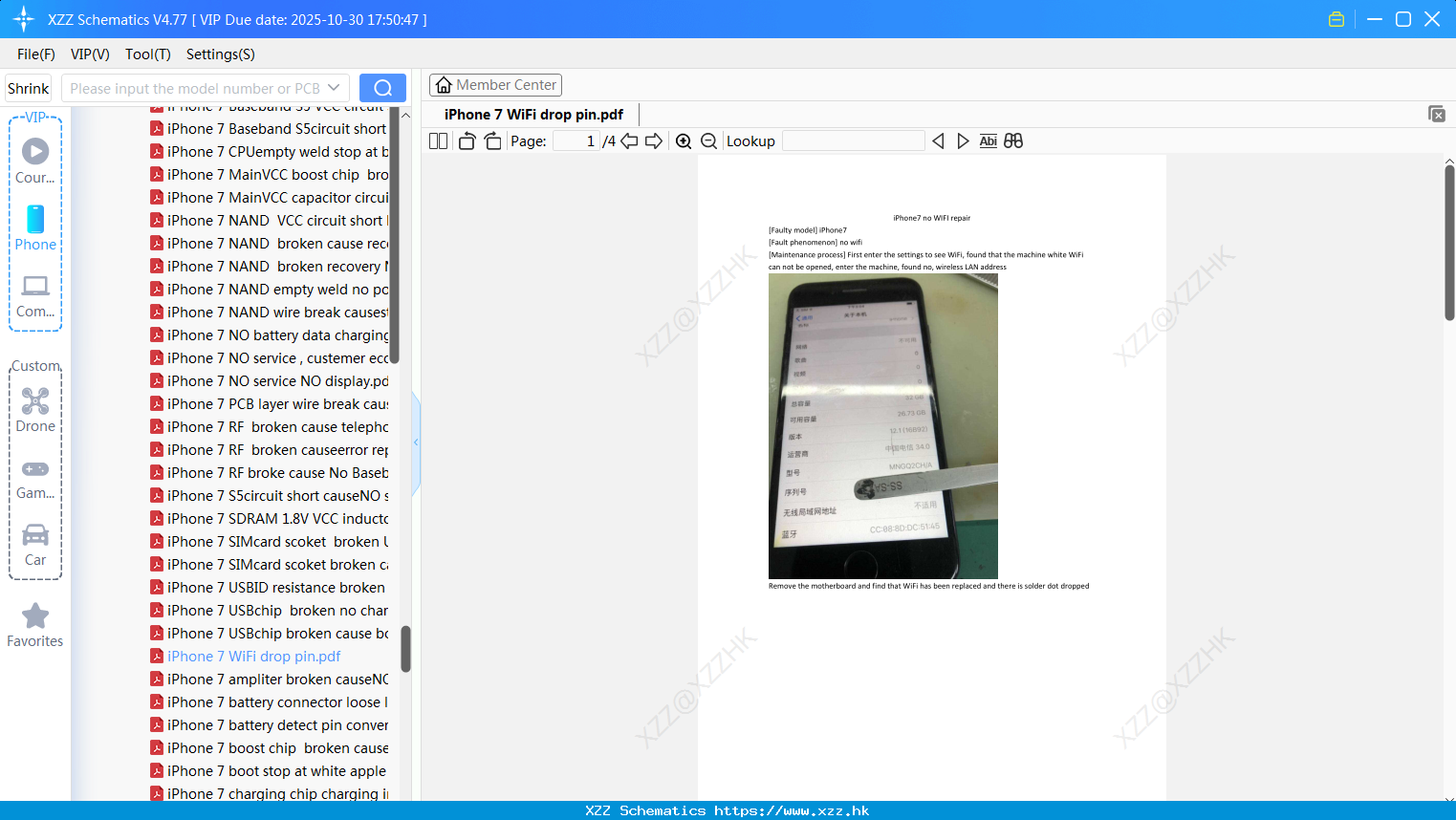Screen dimensions: 1456x820
Task: Open iPhone 7 CPUempty weld stop file
Action: pos(269,151)
